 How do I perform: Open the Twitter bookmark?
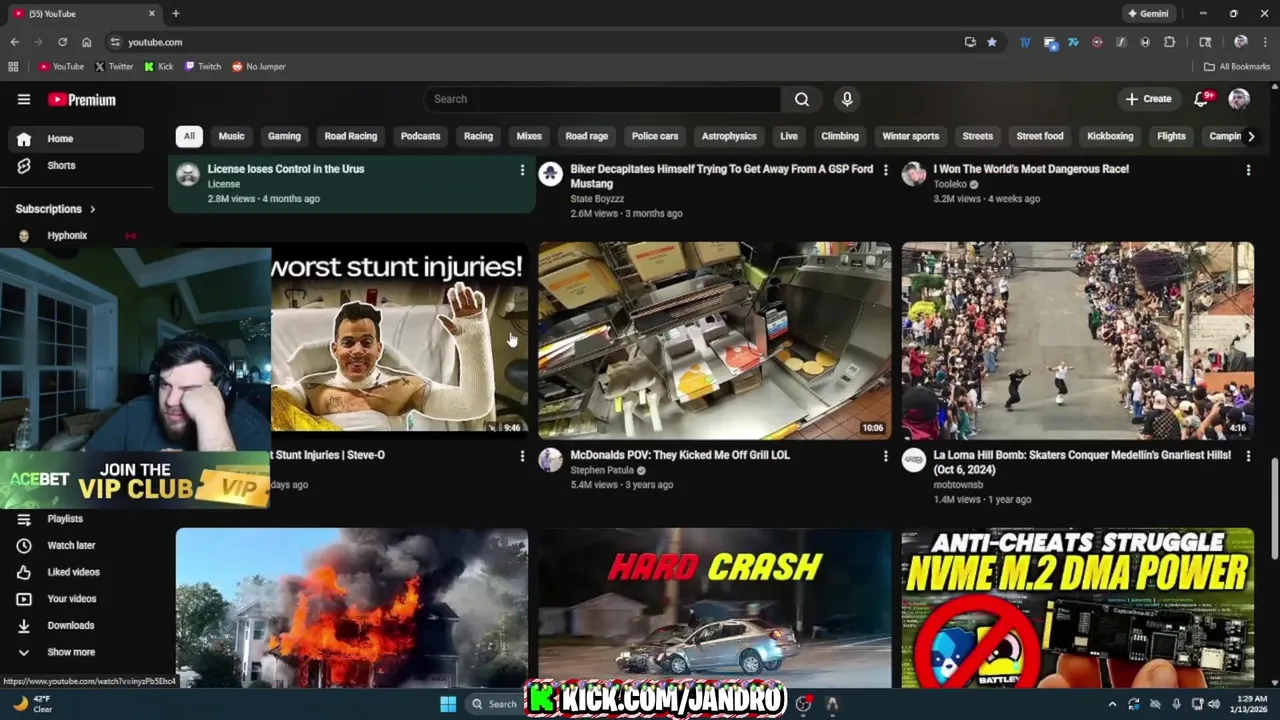114,66
